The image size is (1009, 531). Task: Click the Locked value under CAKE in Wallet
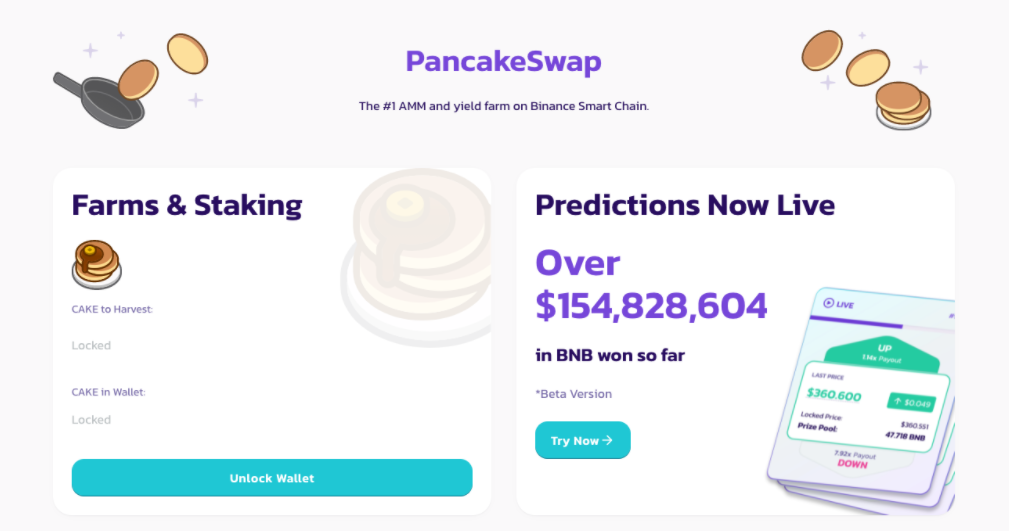tap(91, 420)
